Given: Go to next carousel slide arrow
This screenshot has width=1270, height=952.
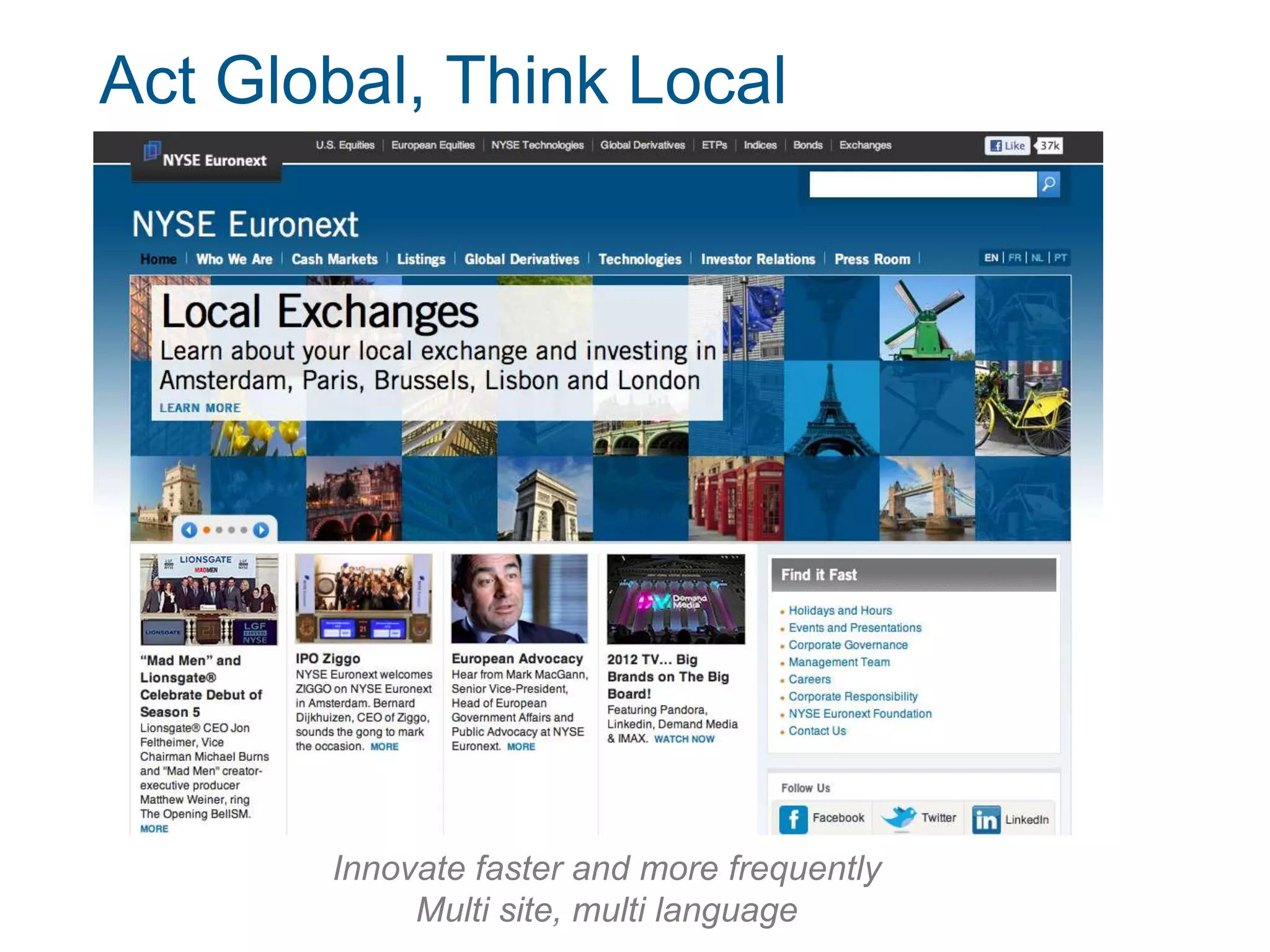Looking at the screenshot, I should pyautogui.click(x=261, y=530).
